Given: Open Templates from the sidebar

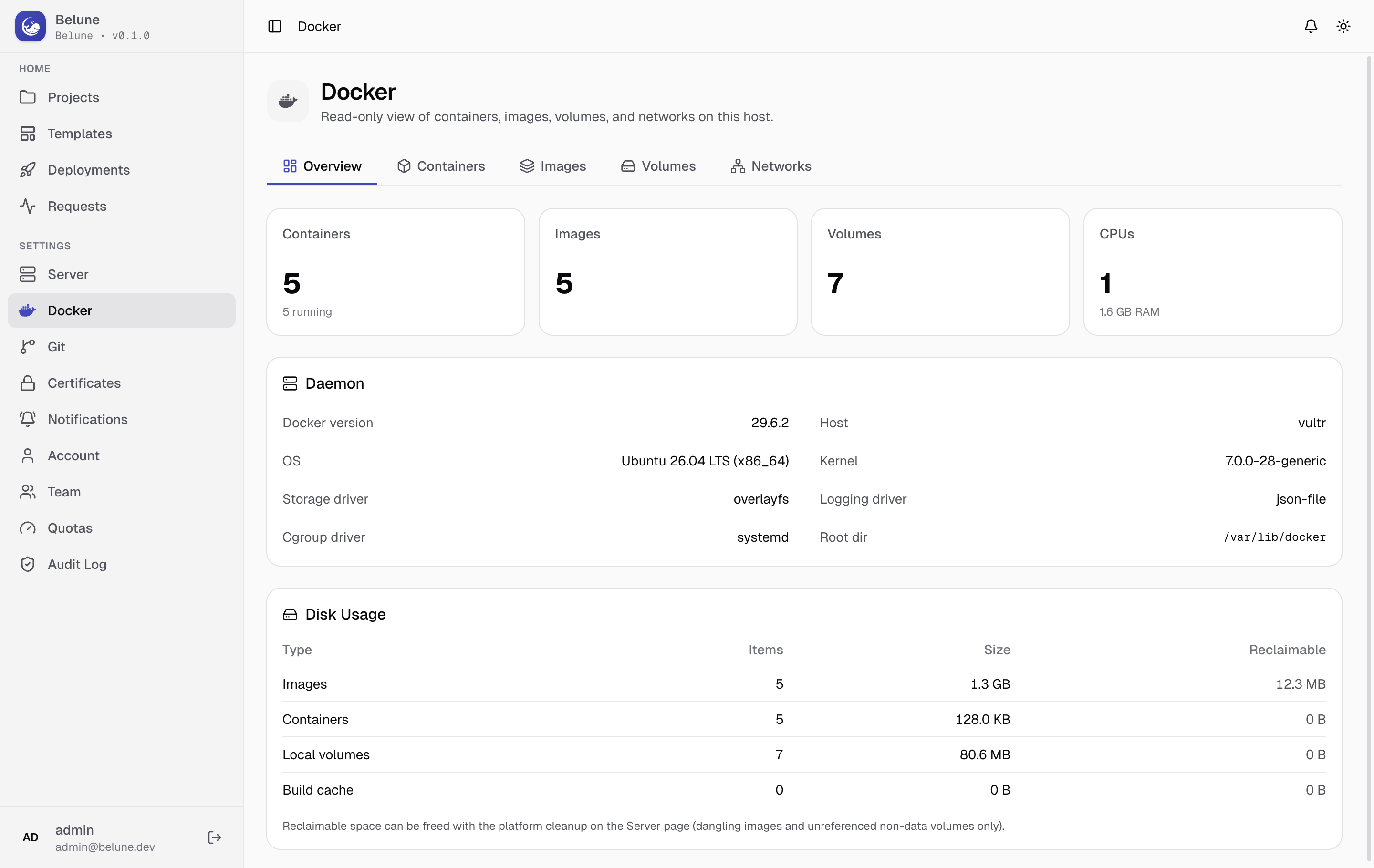Looking at the screenshot, I should (122, 134).
